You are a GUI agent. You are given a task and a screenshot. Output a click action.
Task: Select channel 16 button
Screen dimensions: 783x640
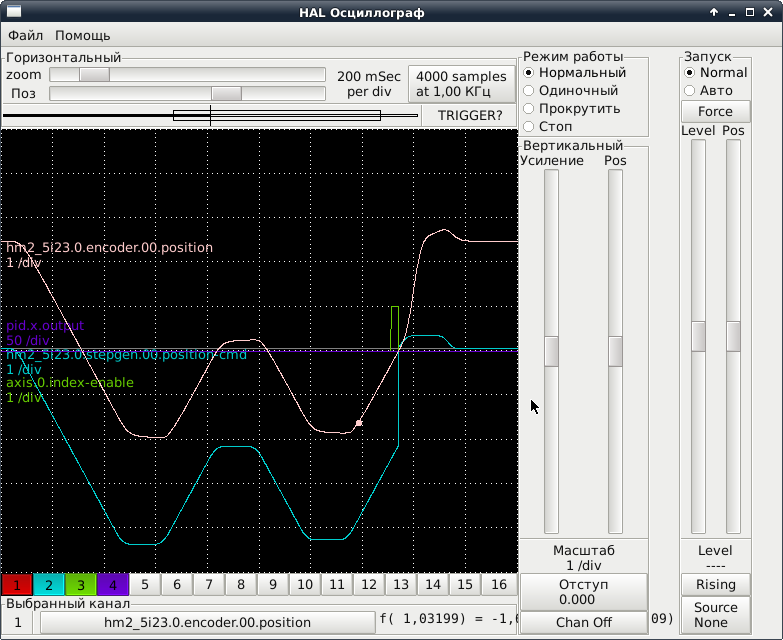(x=497, y=585)
